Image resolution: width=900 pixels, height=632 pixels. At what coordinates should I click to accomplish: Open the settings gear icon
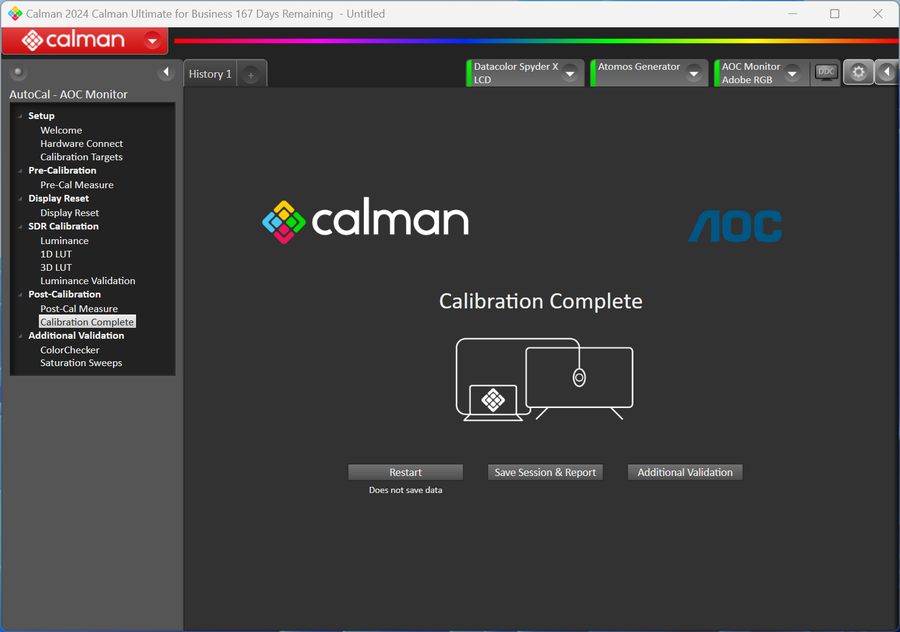[x=858, y=72]
